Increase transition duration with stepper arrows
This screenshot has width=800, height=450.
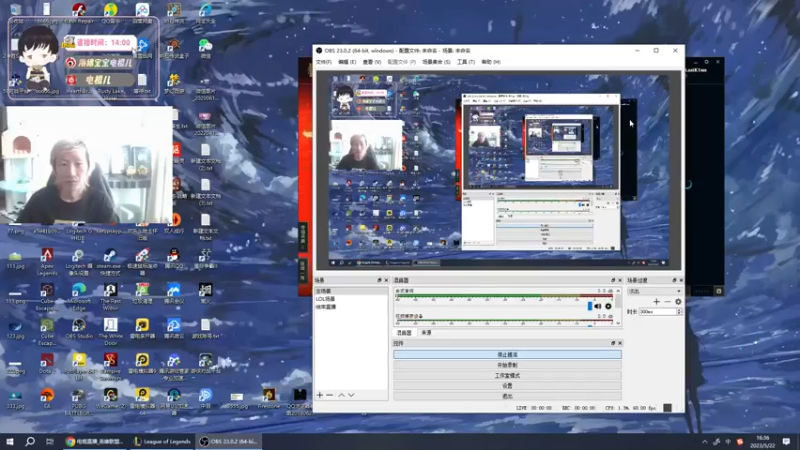679,310
